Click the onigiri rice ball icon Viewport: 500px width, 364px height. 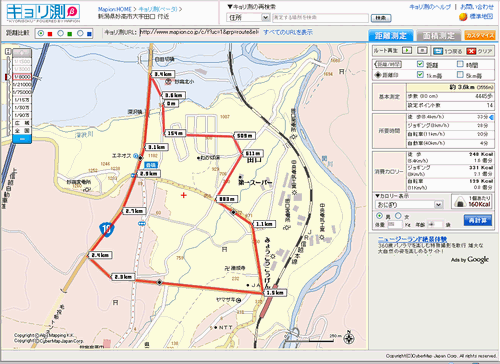pos(460,202)
